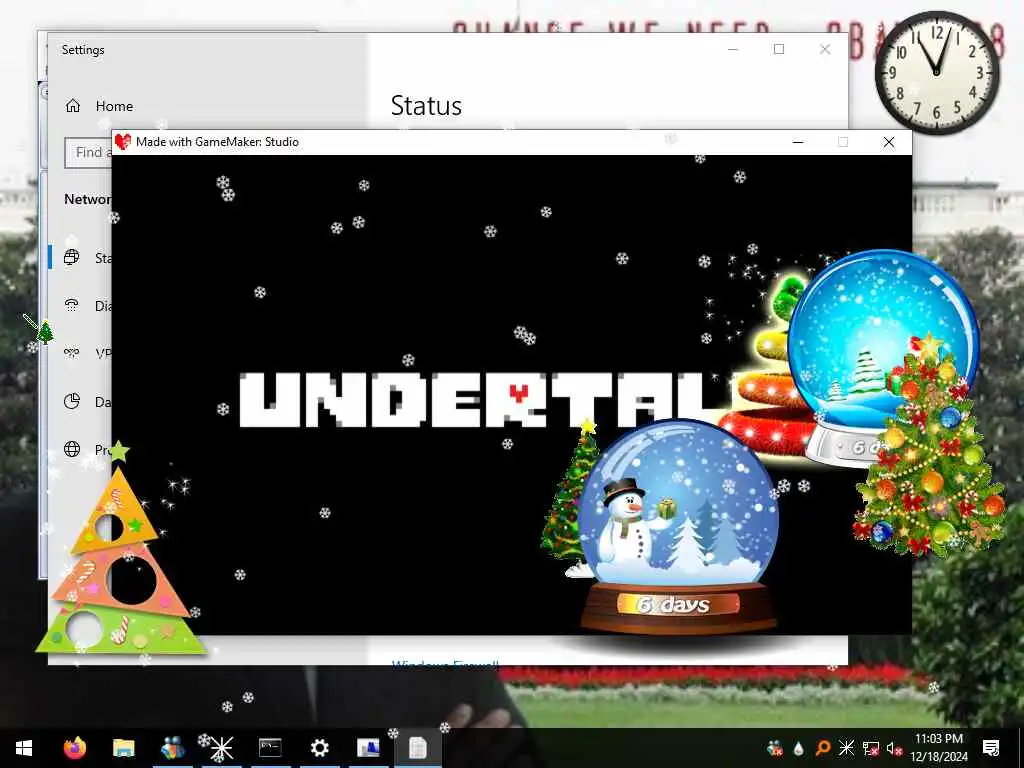Minimize the Settings window
This screenshot has width=1024, height=768.
733,50
